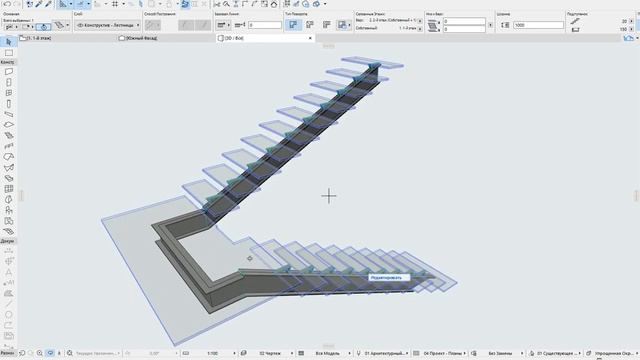Image resolution: width=640 pixels, height=360 pixels.
Task: Choose the Zone tool
Action: tap(9, 221)
